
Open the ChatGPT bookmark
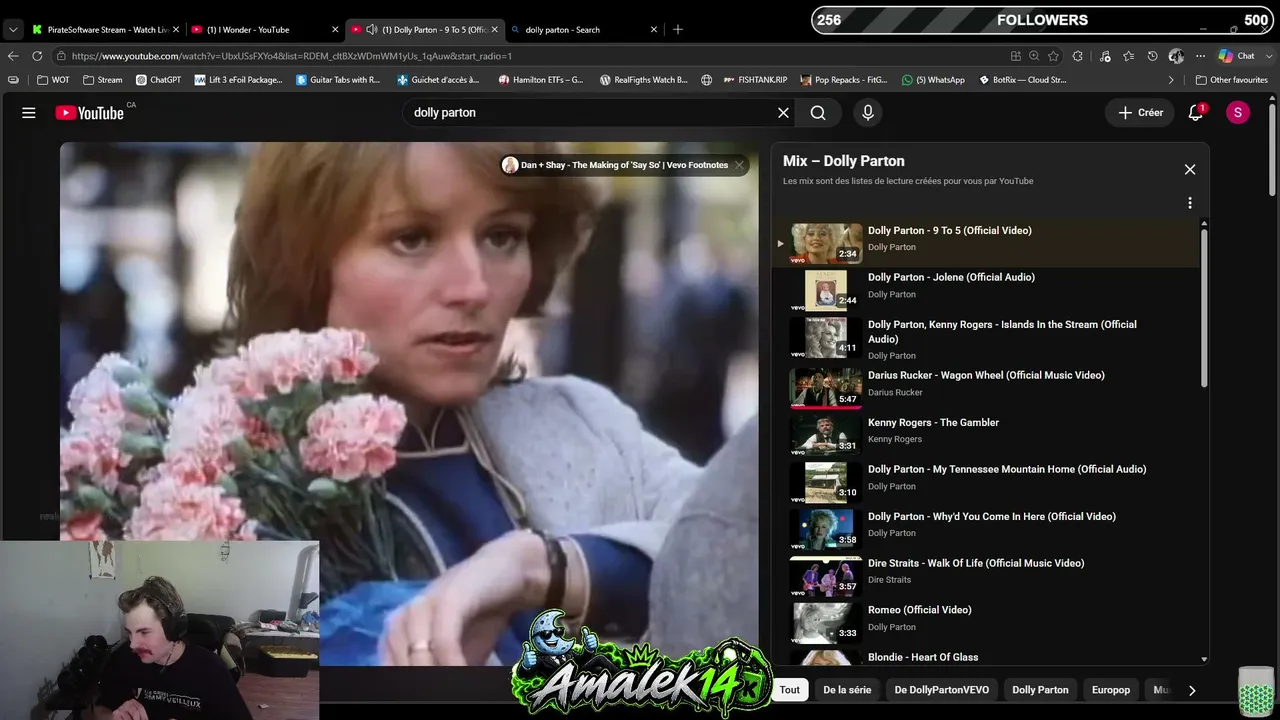click(x=158, y=80)
